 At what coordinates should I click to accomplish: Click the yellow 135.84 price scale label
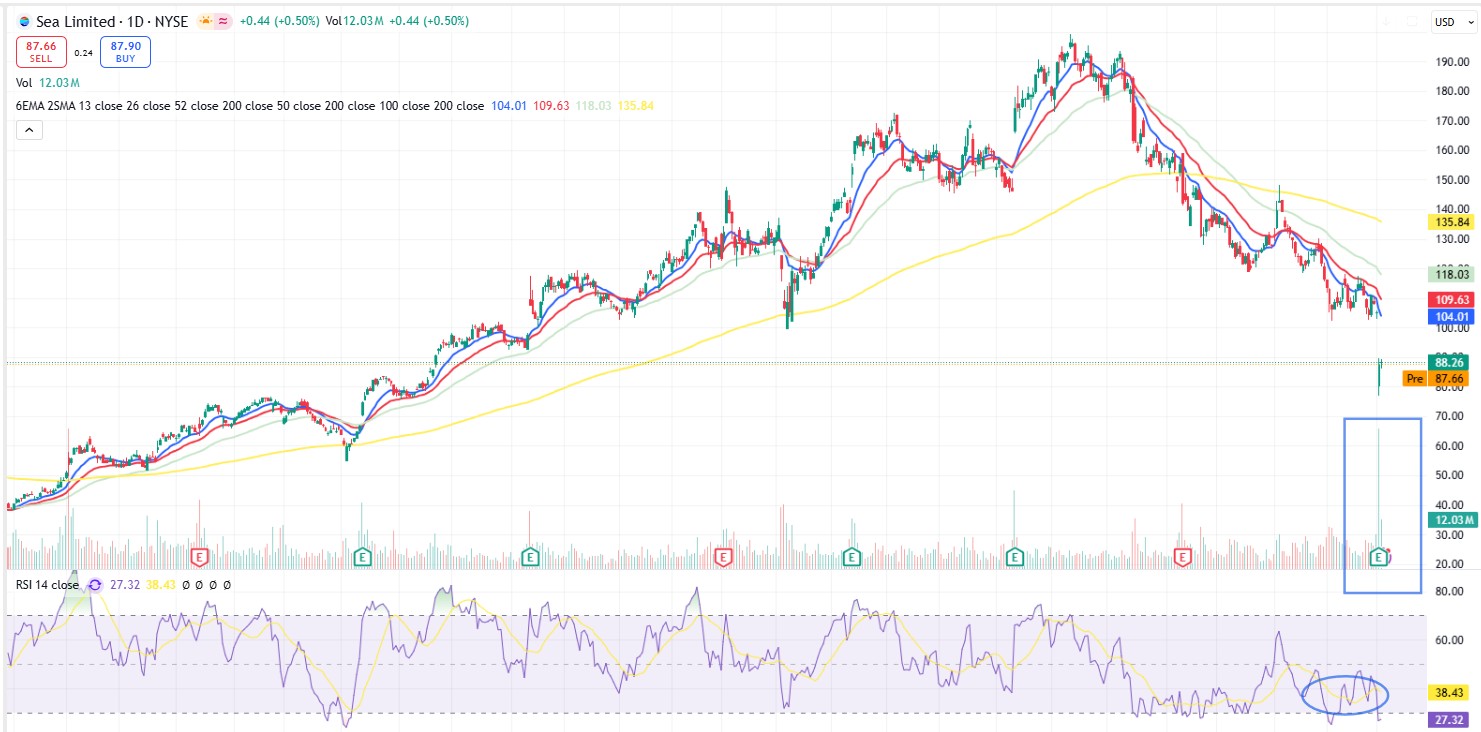(1448, 221)
